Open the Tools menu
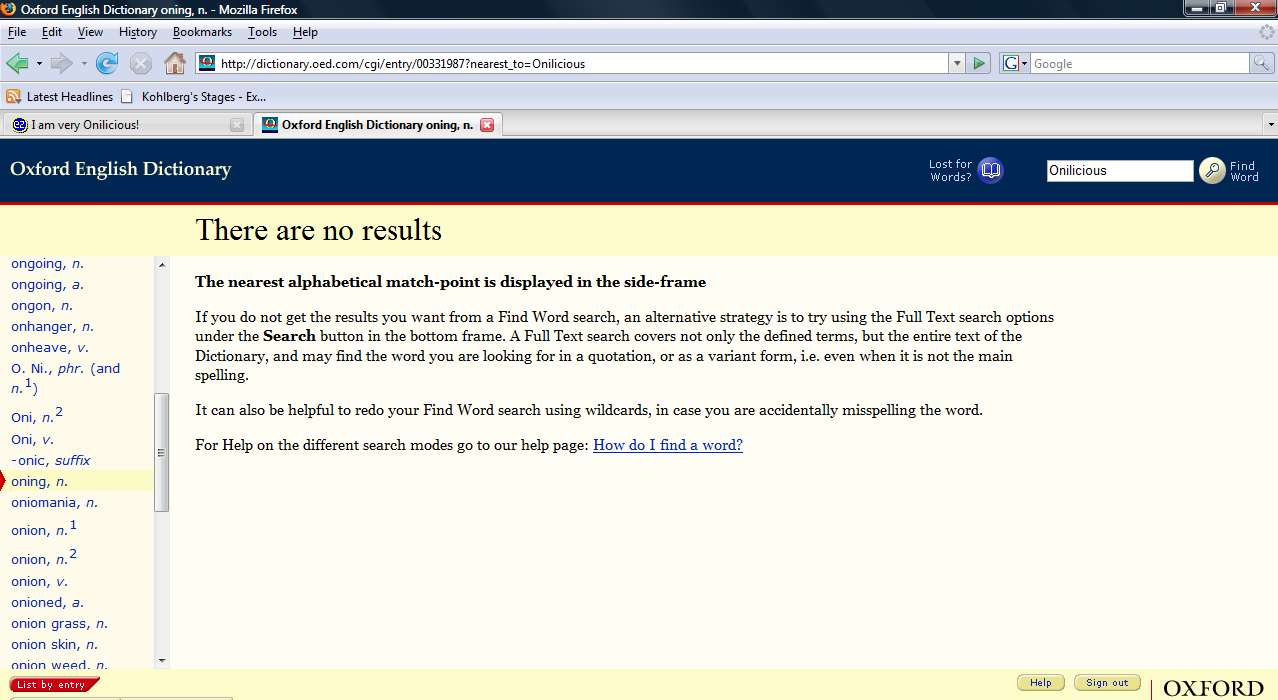 pyautogui.click(x=263, y=32)
